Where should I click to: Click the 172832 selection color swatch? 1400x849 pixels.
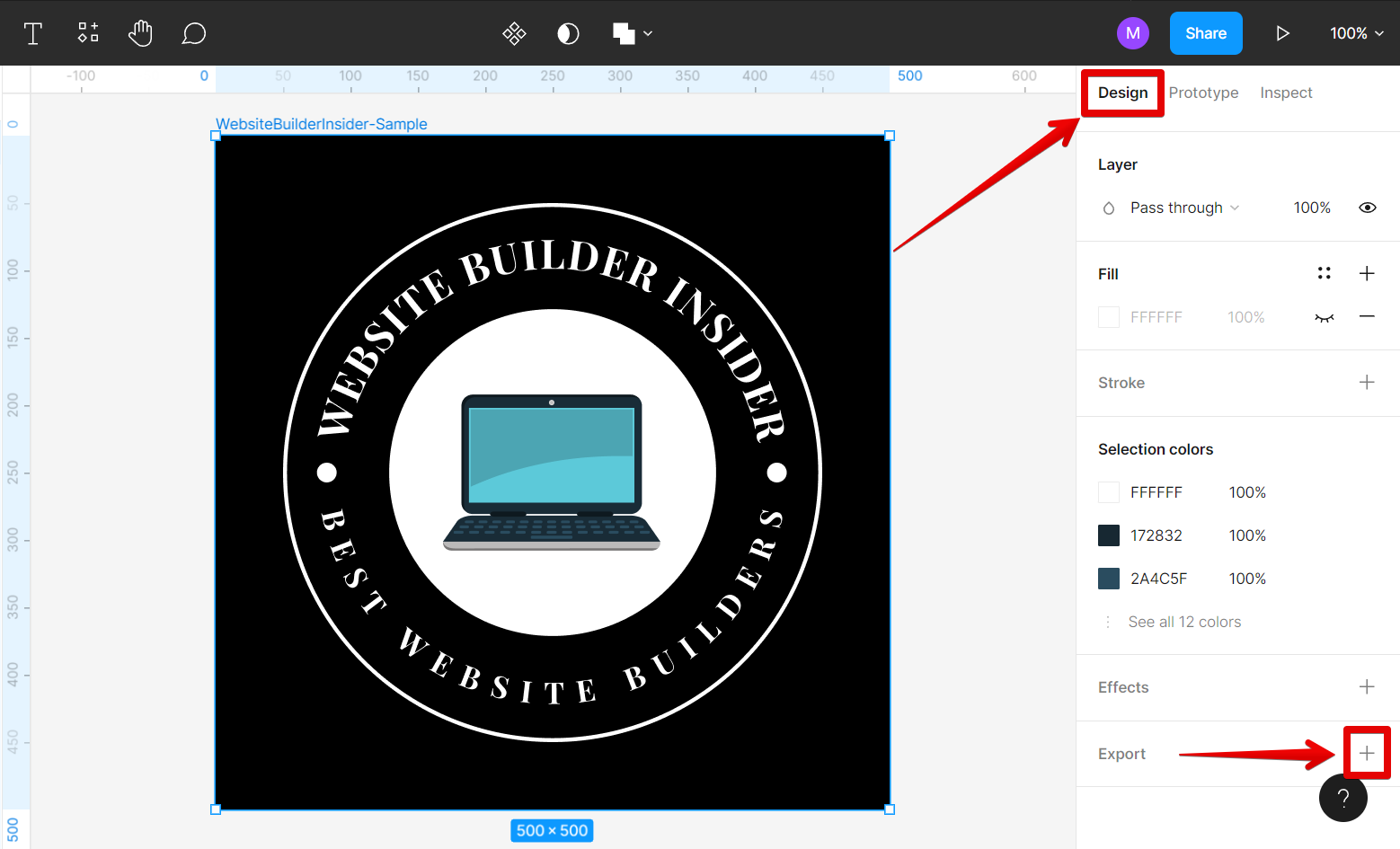pos(1109,535)
